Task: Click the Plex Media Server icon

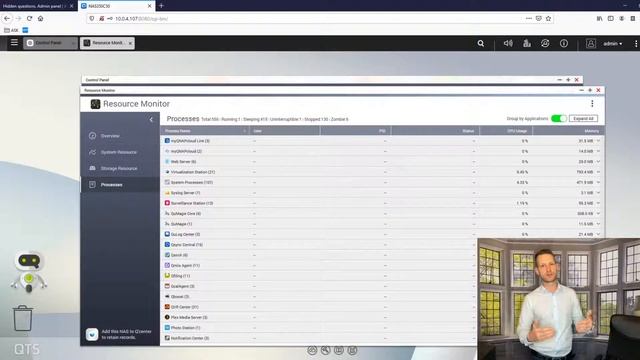Action: pyautogui.click(x=167, y=317)
